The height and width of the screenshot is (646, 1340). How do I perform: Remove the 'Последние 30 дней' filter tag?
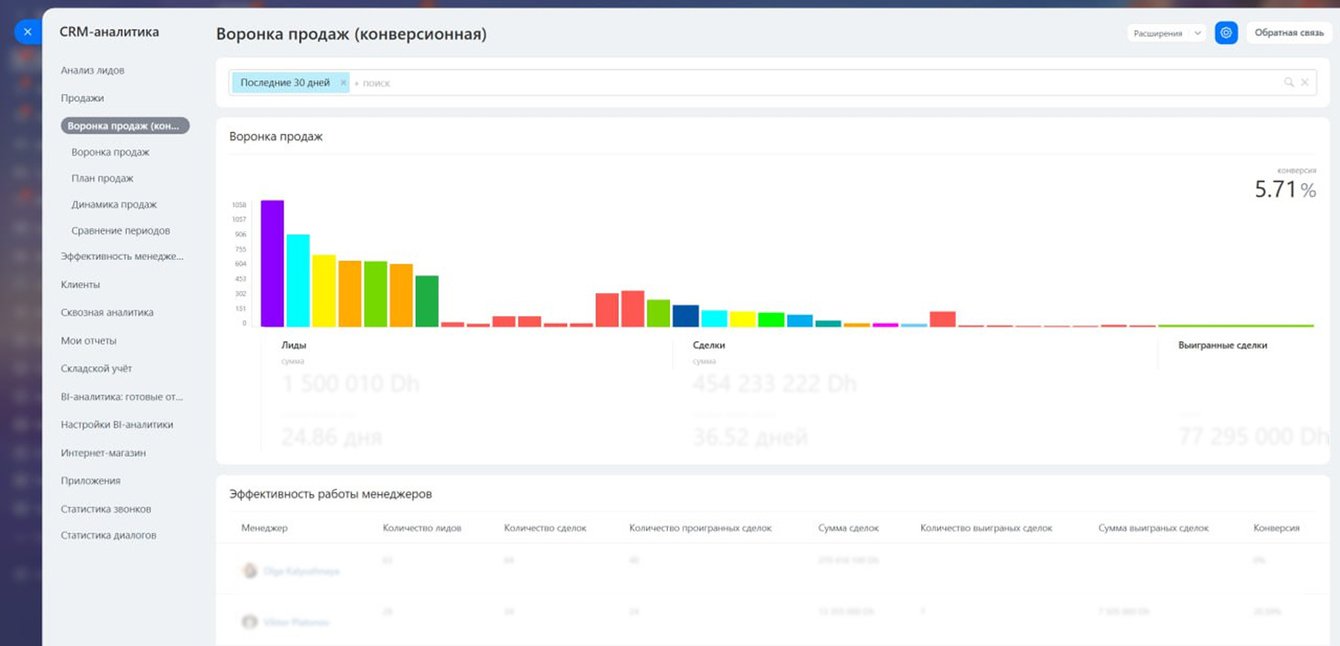coord(343,83)
